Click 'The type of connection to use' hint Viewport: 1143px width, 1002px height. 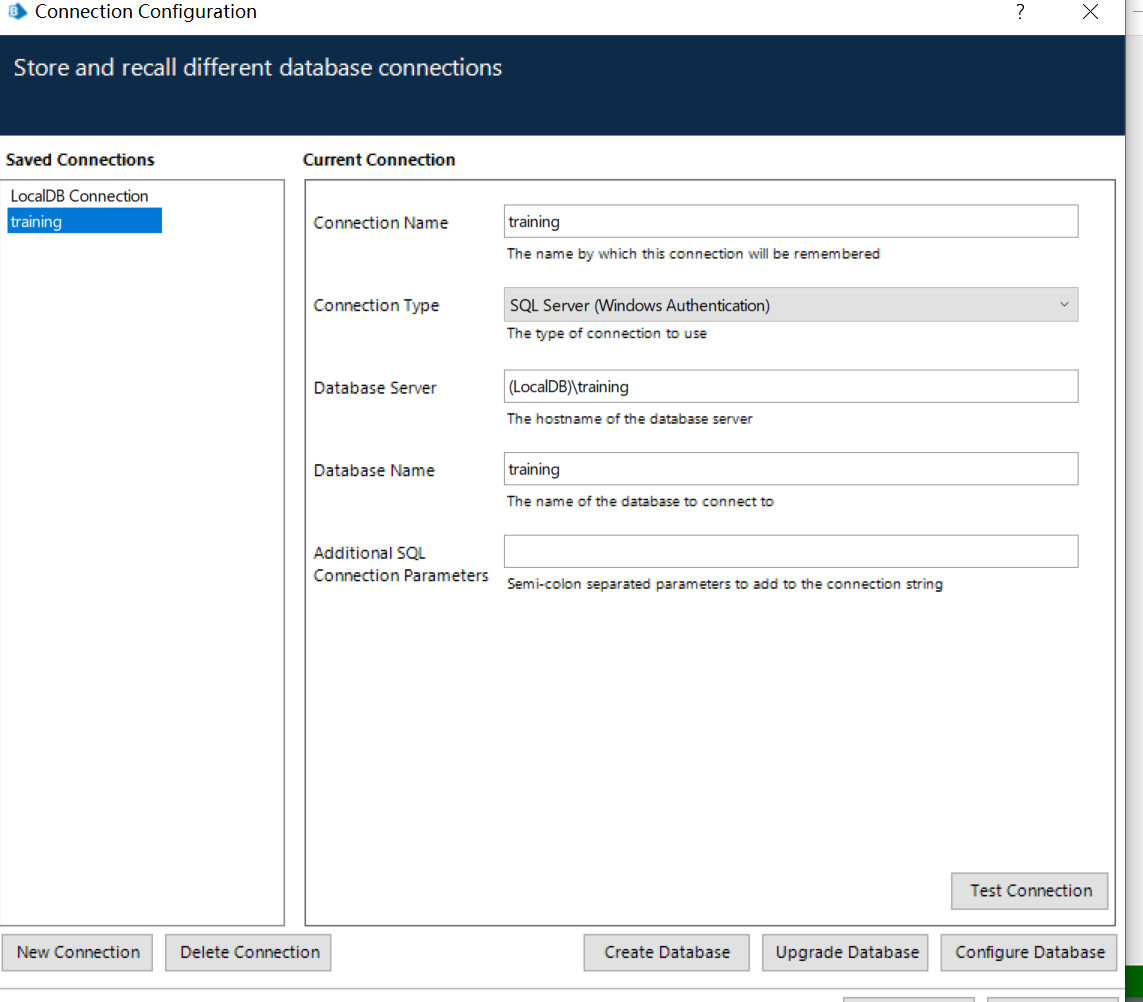pos(606,333)
